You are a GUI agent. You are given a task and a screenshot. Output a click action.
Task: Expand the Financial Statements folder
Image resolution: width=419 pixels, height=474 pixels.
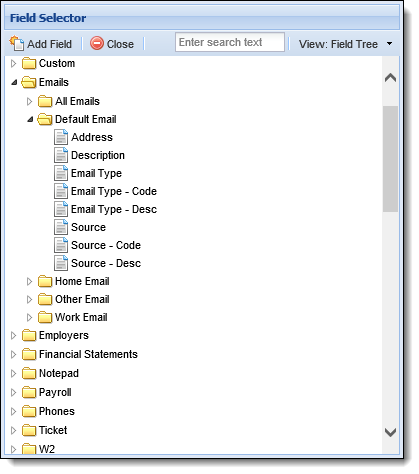click(13, 354)
